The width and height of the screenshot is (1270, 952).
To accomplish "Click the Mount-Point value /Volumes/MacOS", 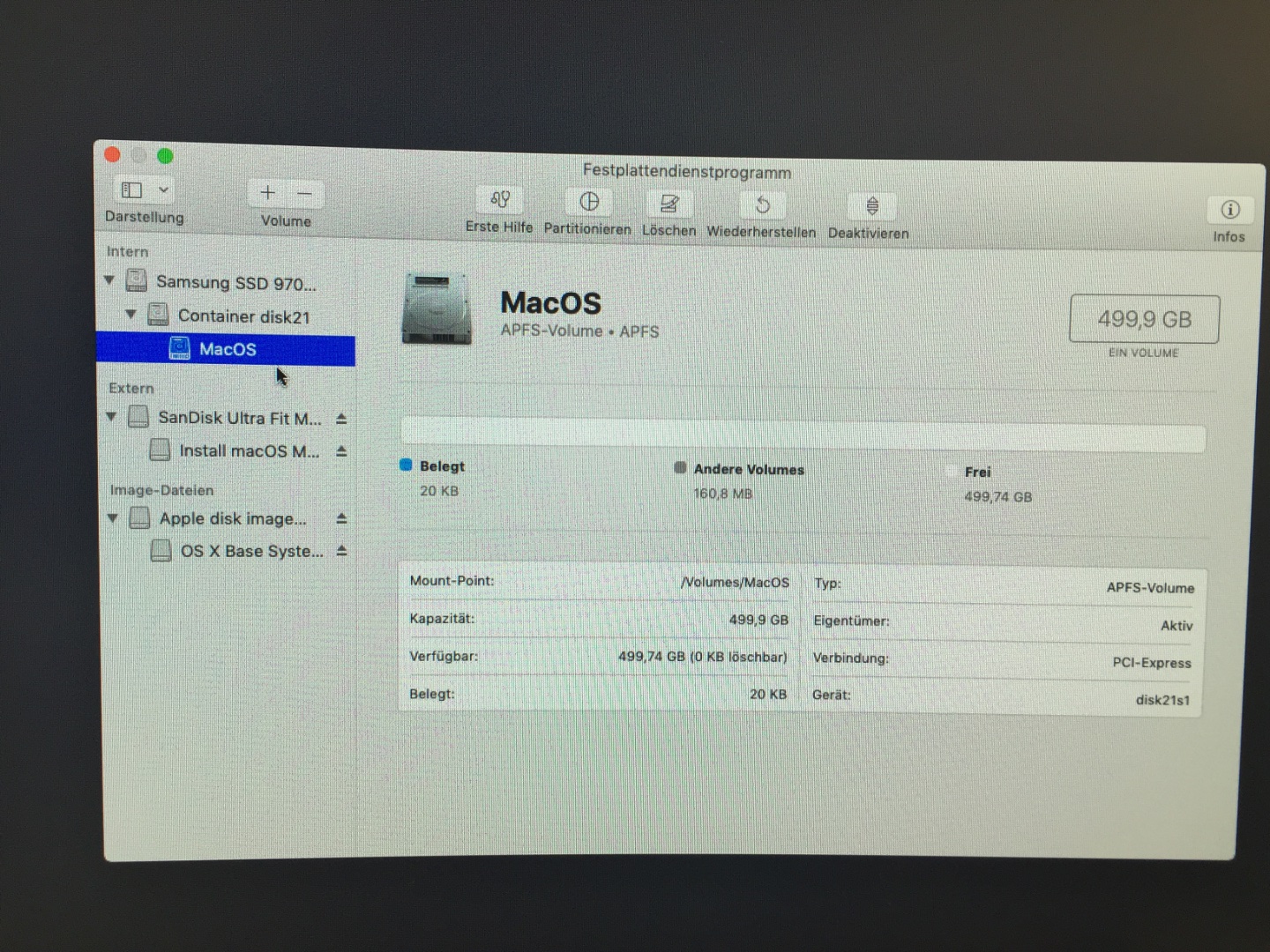I will pyautogui.click(x=736, y=583).
